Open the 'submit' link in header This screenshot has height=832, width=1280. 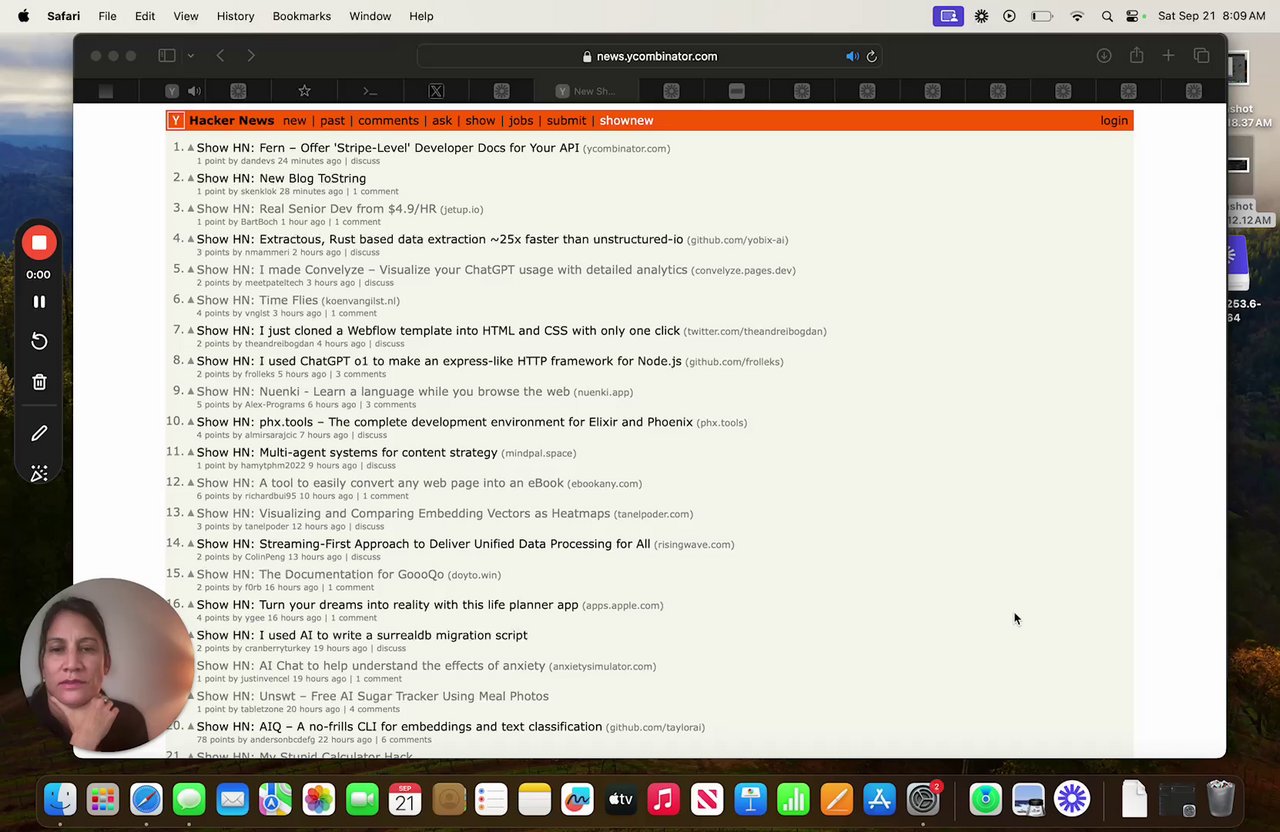point(566,121)
